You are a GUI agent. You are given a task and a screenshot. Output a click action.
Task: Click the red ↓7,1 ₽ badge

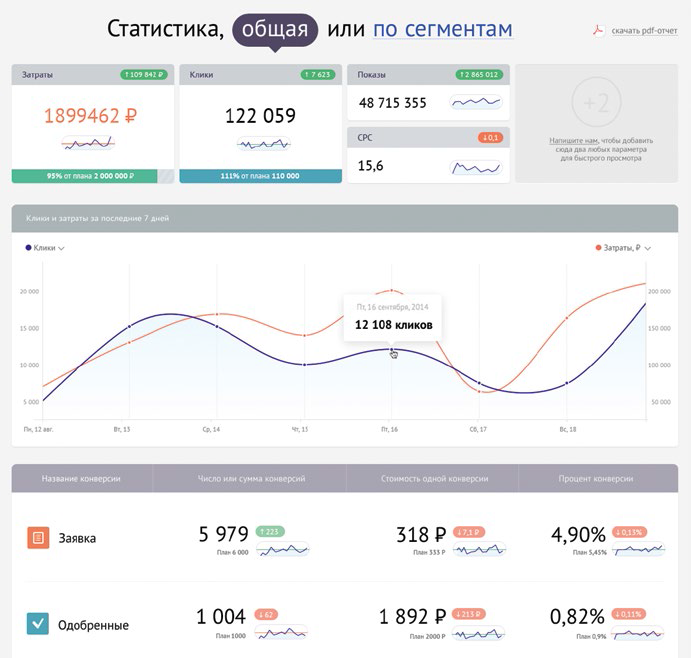coord(469,532)
